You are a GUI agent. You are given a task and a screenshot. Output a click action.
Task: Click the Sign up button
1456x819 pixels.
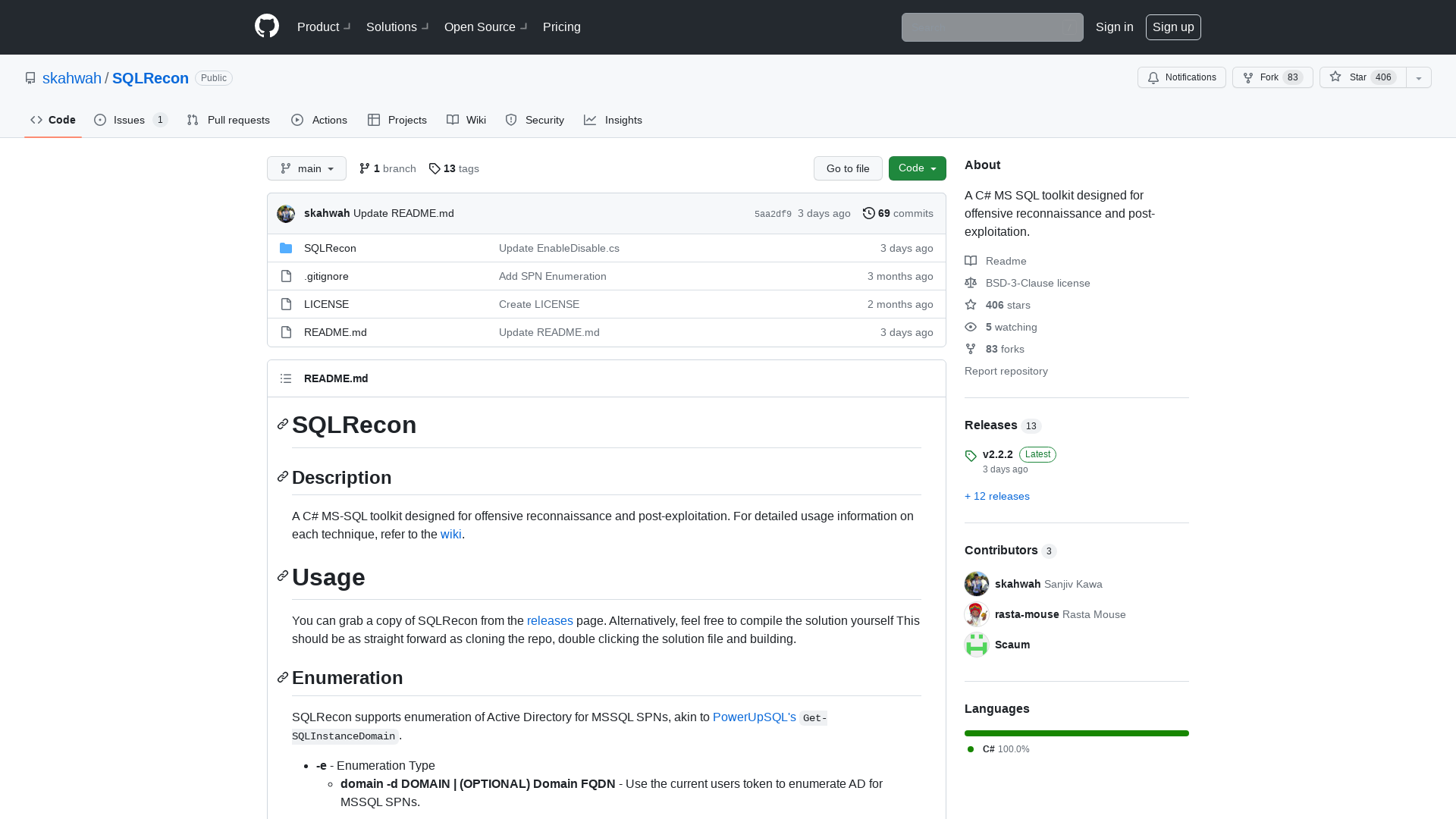click(1173, 27)
